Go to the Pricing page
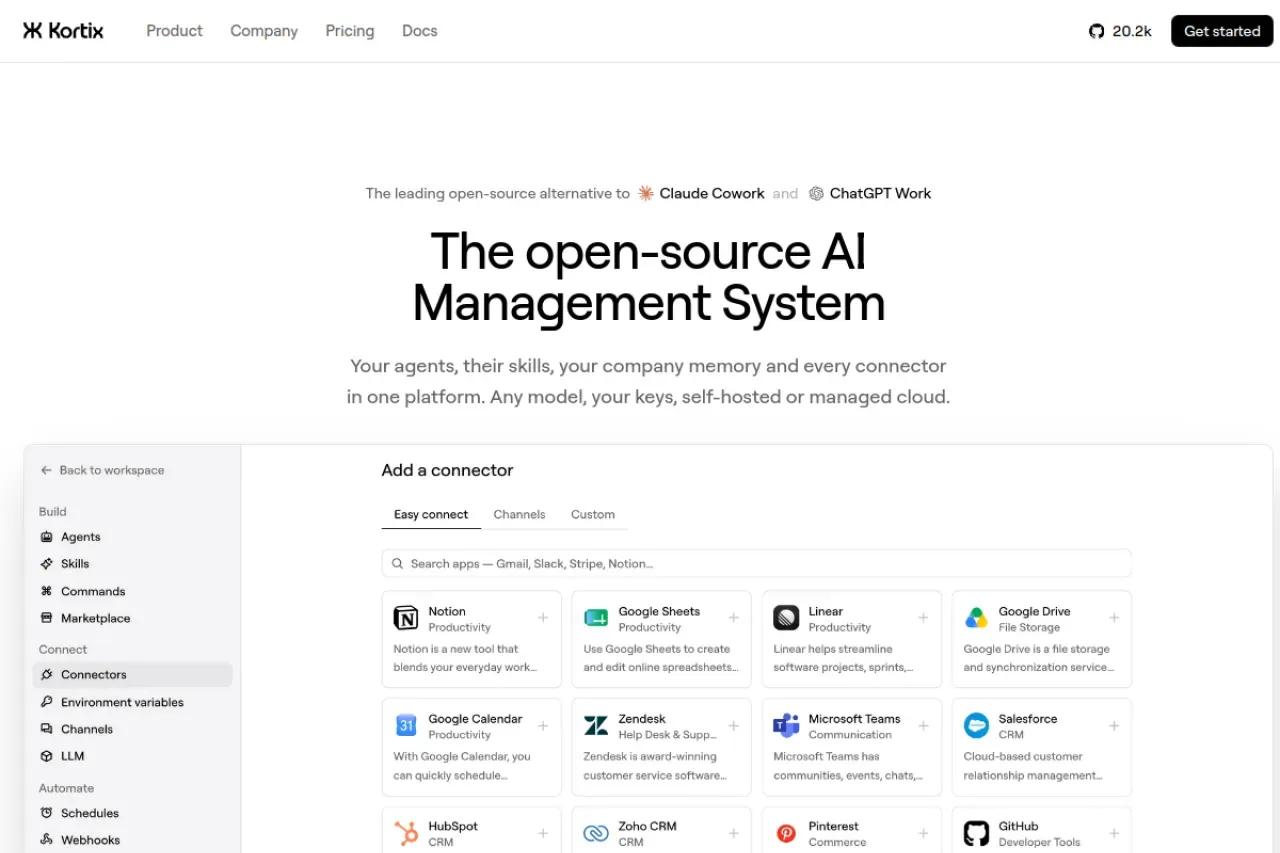 tap(350, 31)
